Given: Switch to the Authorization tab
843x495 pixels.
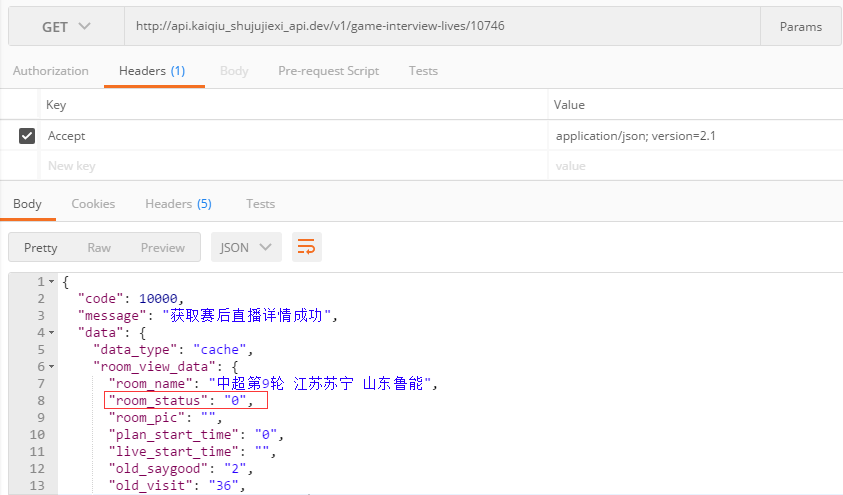Looking at the screenshot, I should click(x=51, y=71).
